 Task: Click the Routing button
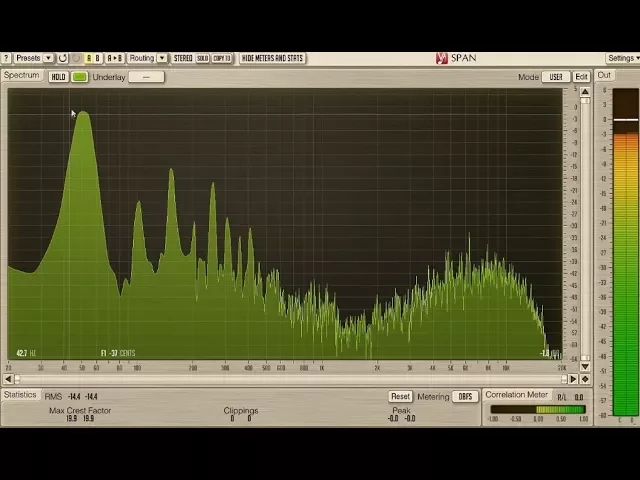[x=142, y=58]
